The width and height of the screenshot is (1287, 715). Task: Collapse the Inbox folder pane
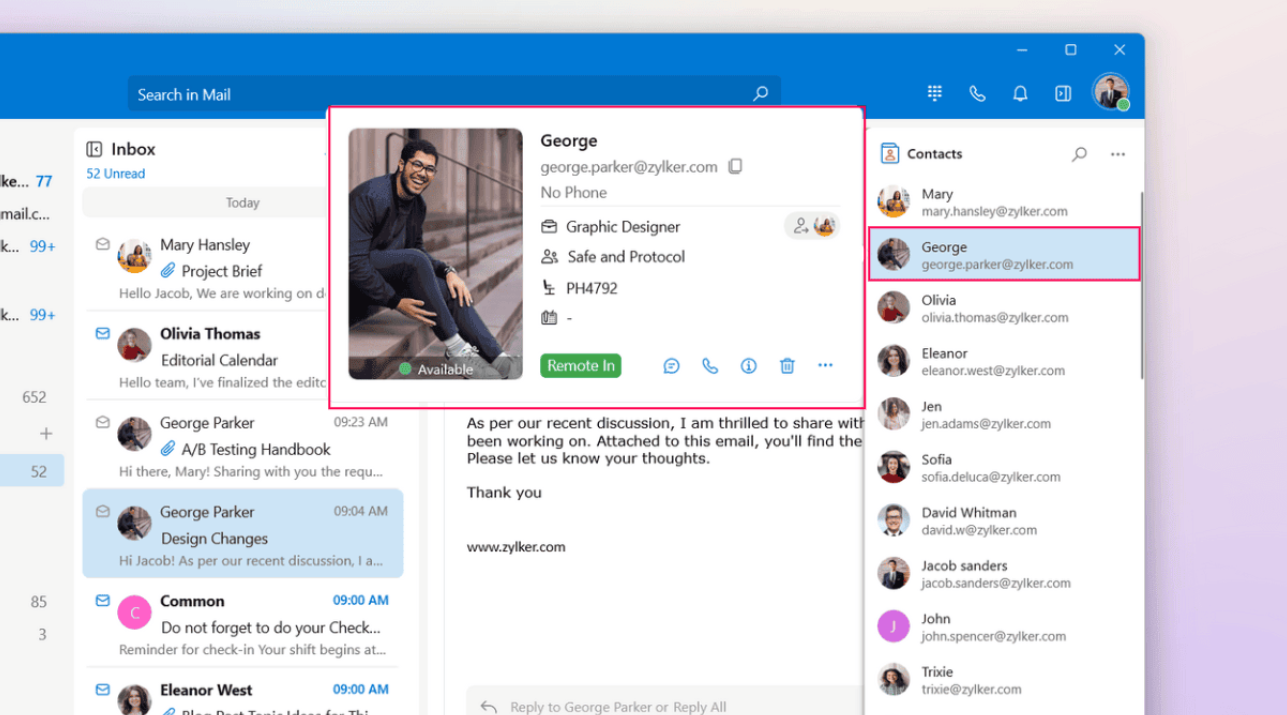click(94, 149)
